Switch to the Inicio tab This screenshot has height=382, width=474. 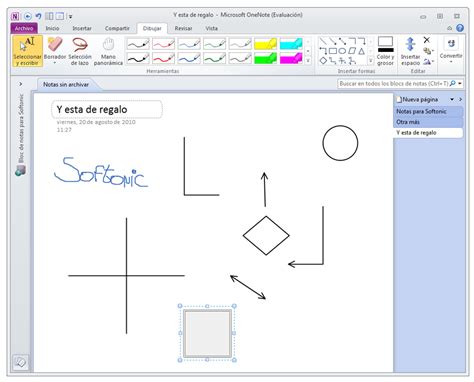[x=52, y=28]
